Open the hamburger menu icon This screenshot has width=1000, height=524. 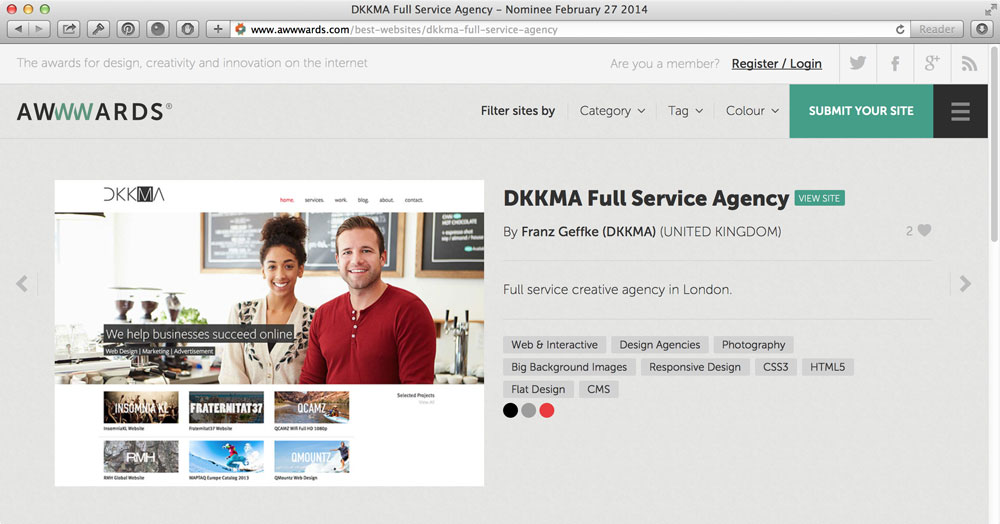(960, 112)
